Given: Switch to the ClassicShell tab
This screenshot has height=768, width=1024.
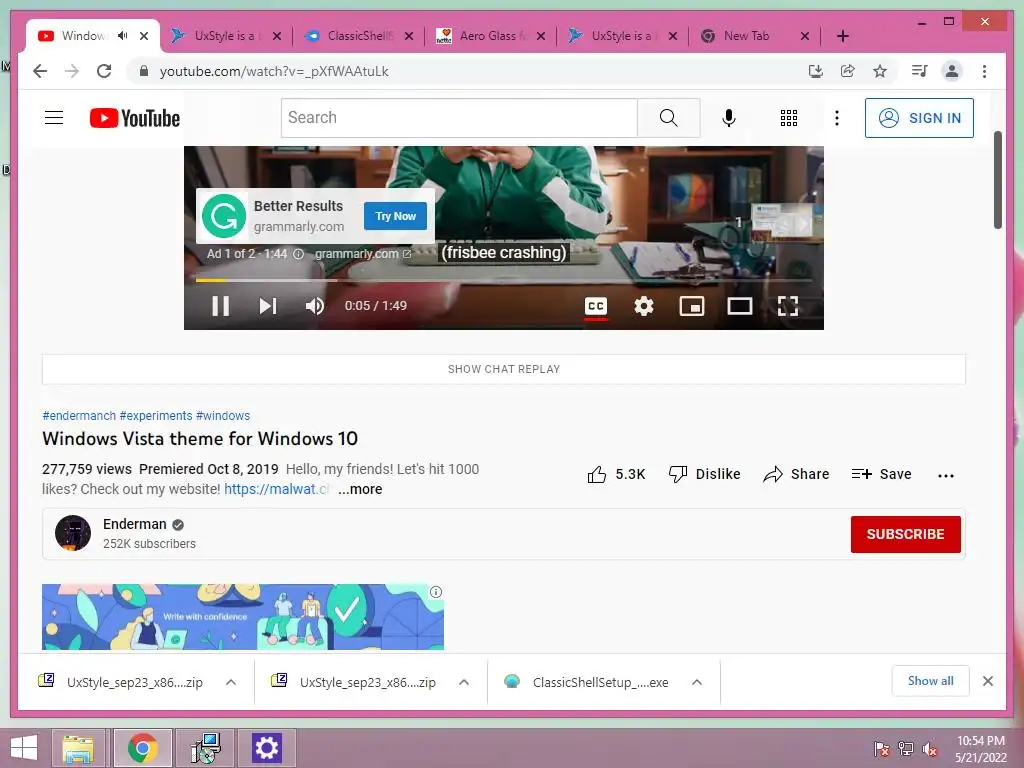Looking at the screenshot, I should 359,35.
